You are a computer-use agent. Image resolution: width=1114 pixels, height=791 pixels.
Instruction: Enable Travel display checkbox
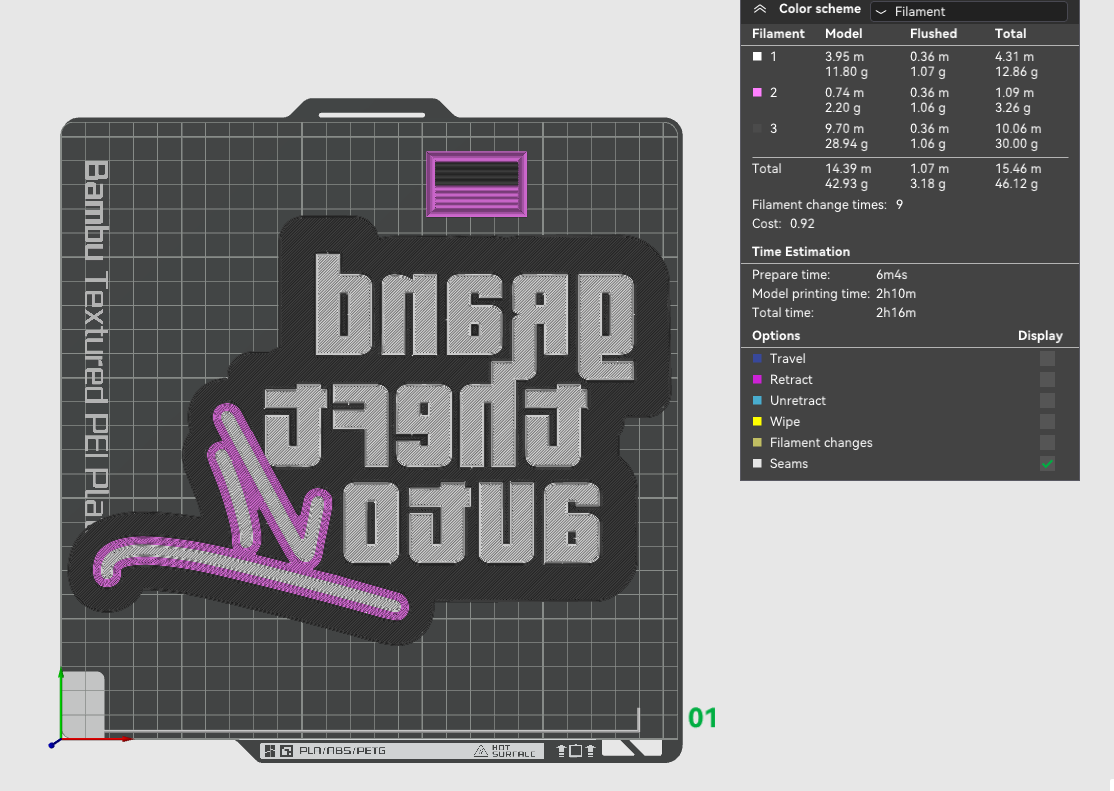pyautogui.click(x=1047, y=358)
